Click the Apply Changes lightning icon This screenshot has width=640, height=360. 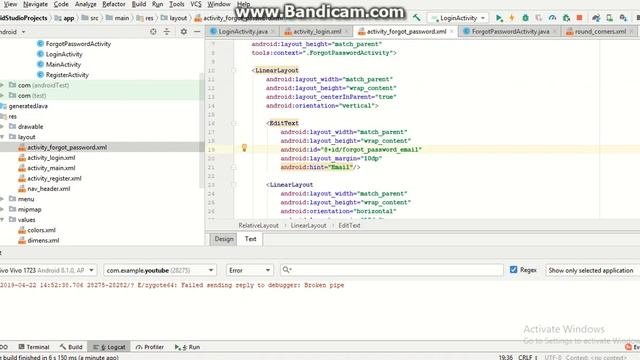tap(512, 18)
